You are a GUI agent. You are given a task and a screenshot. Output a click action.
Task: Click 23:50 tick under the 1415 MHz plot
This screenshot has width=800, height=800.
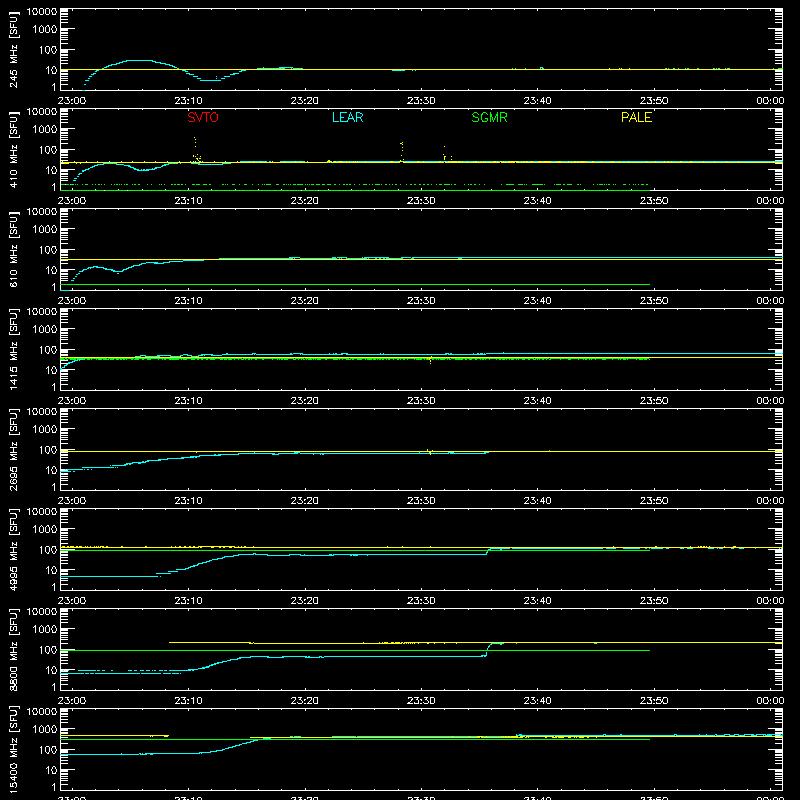coord(654,401)
